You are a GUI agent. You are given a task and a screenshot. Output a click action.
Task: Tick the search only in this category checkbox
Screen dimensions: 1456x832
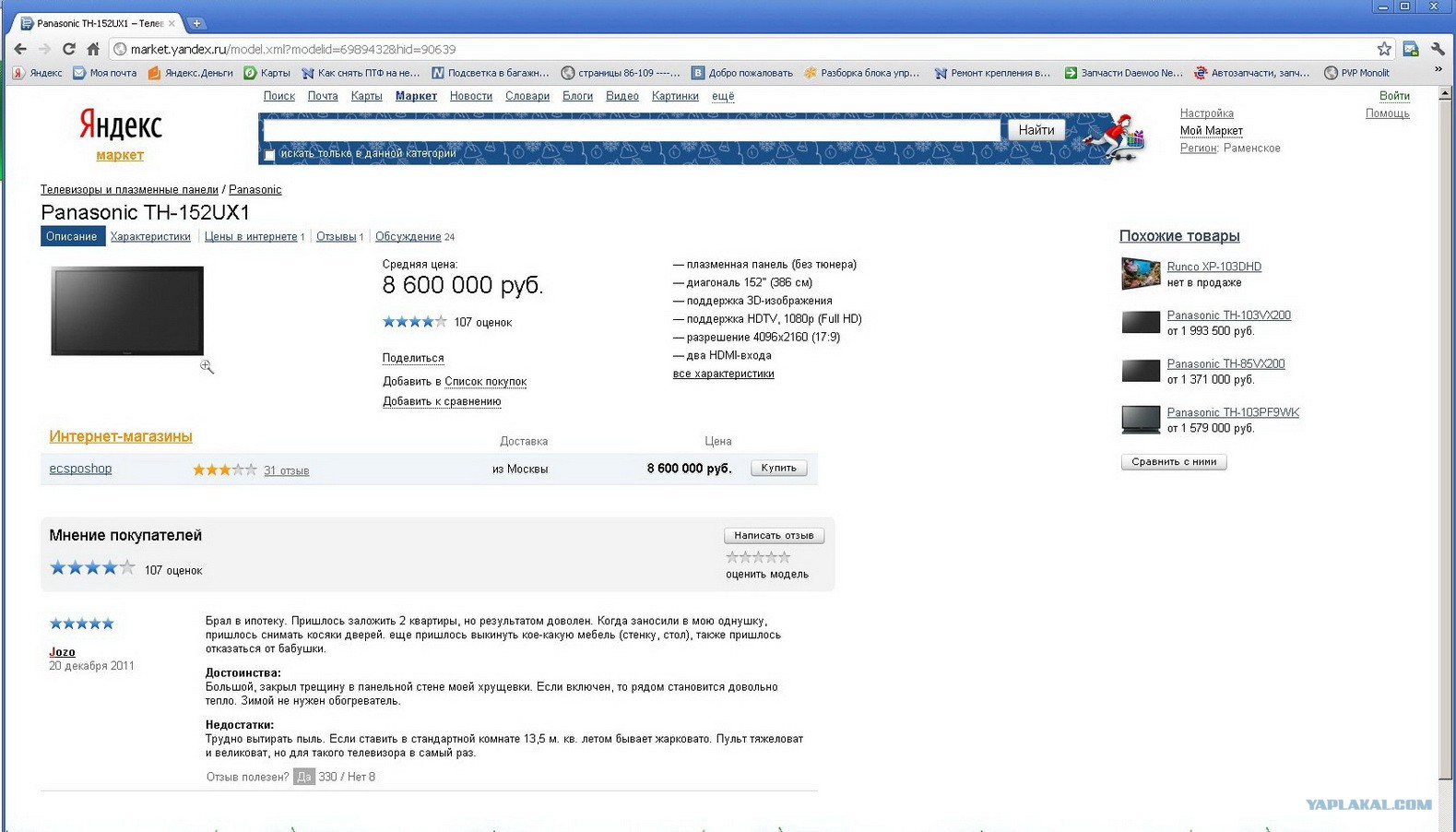click(269, 154)
